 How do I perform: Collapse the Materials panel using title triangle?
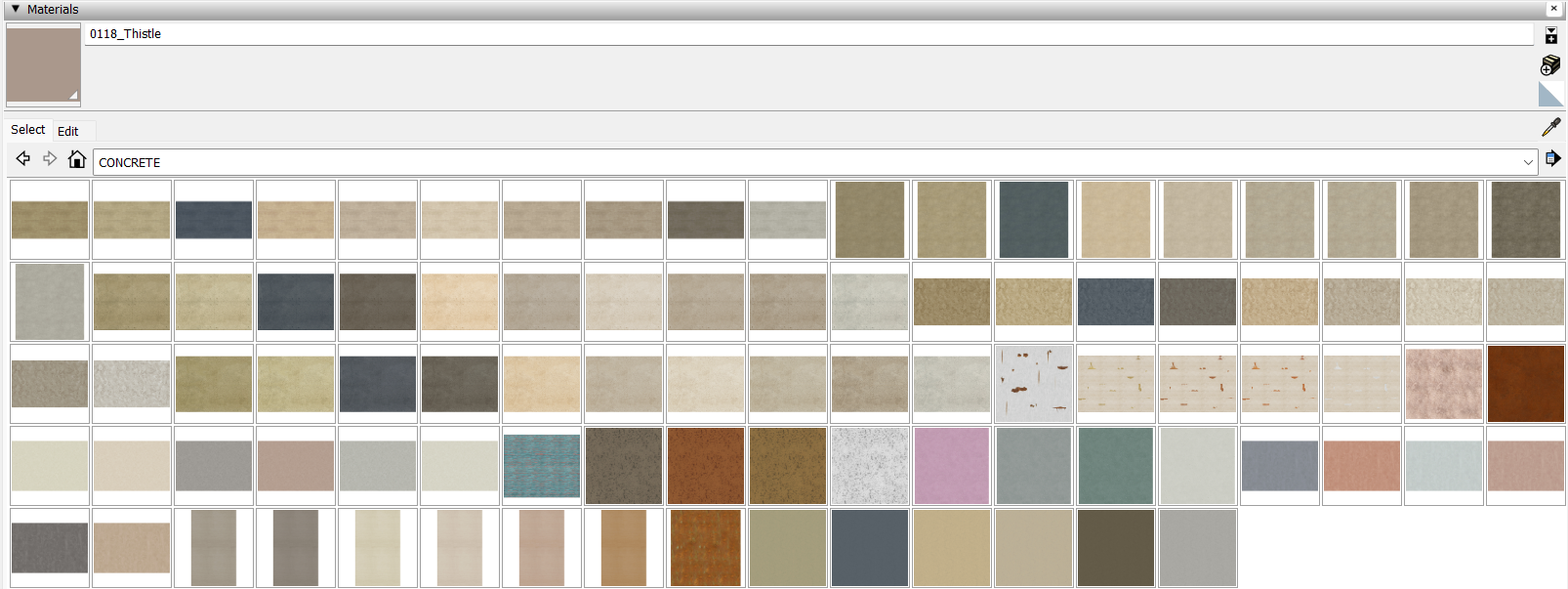15,9
